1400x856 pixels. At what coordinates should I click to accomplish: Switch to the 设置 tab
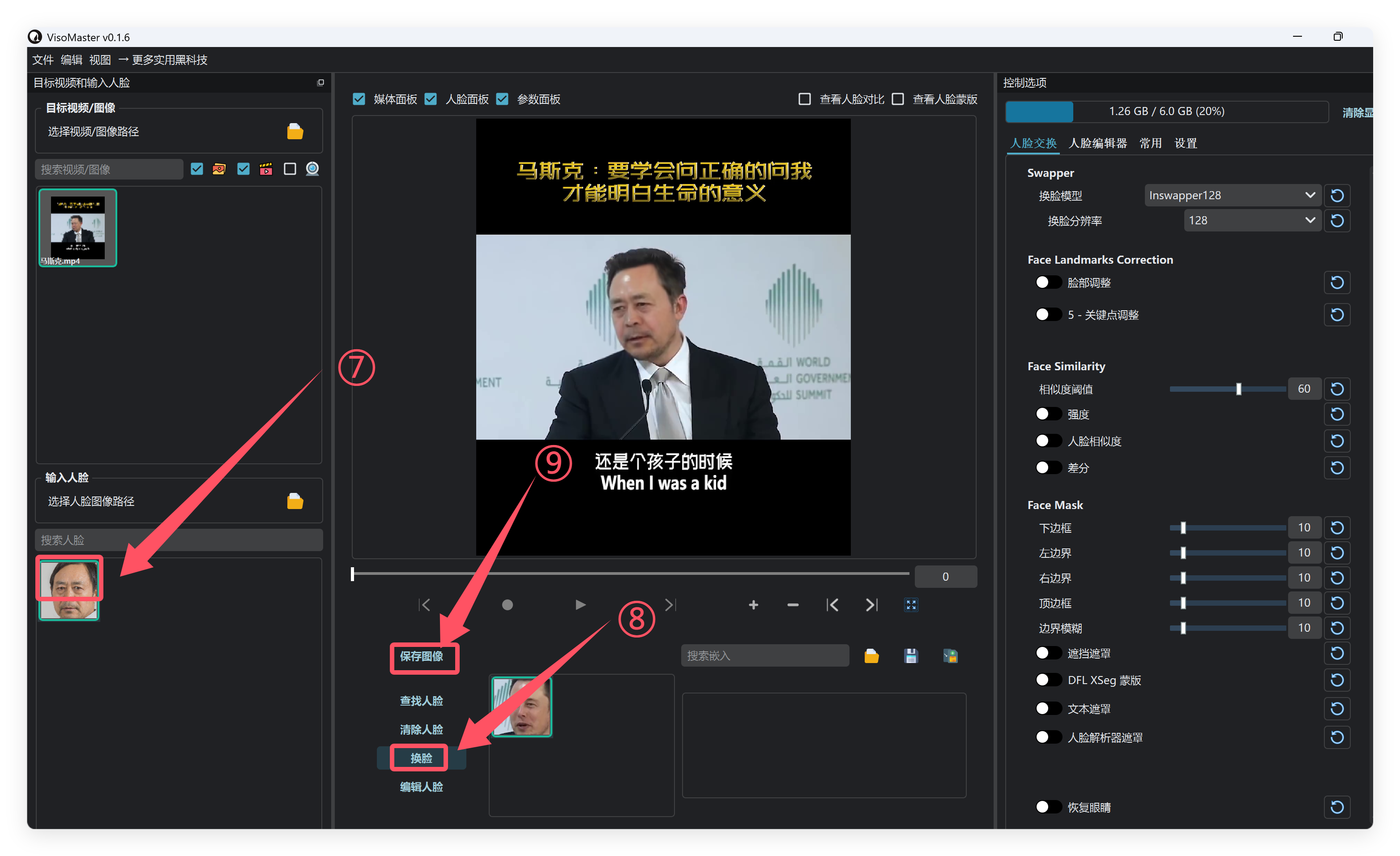click(1186, 143)
